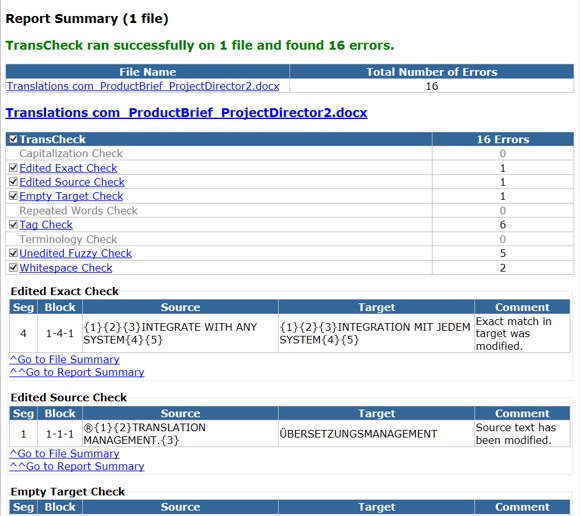Screen dimensions: 580x516
Task: Jump to the Edited Source Check section
Action: pos(72,182)
